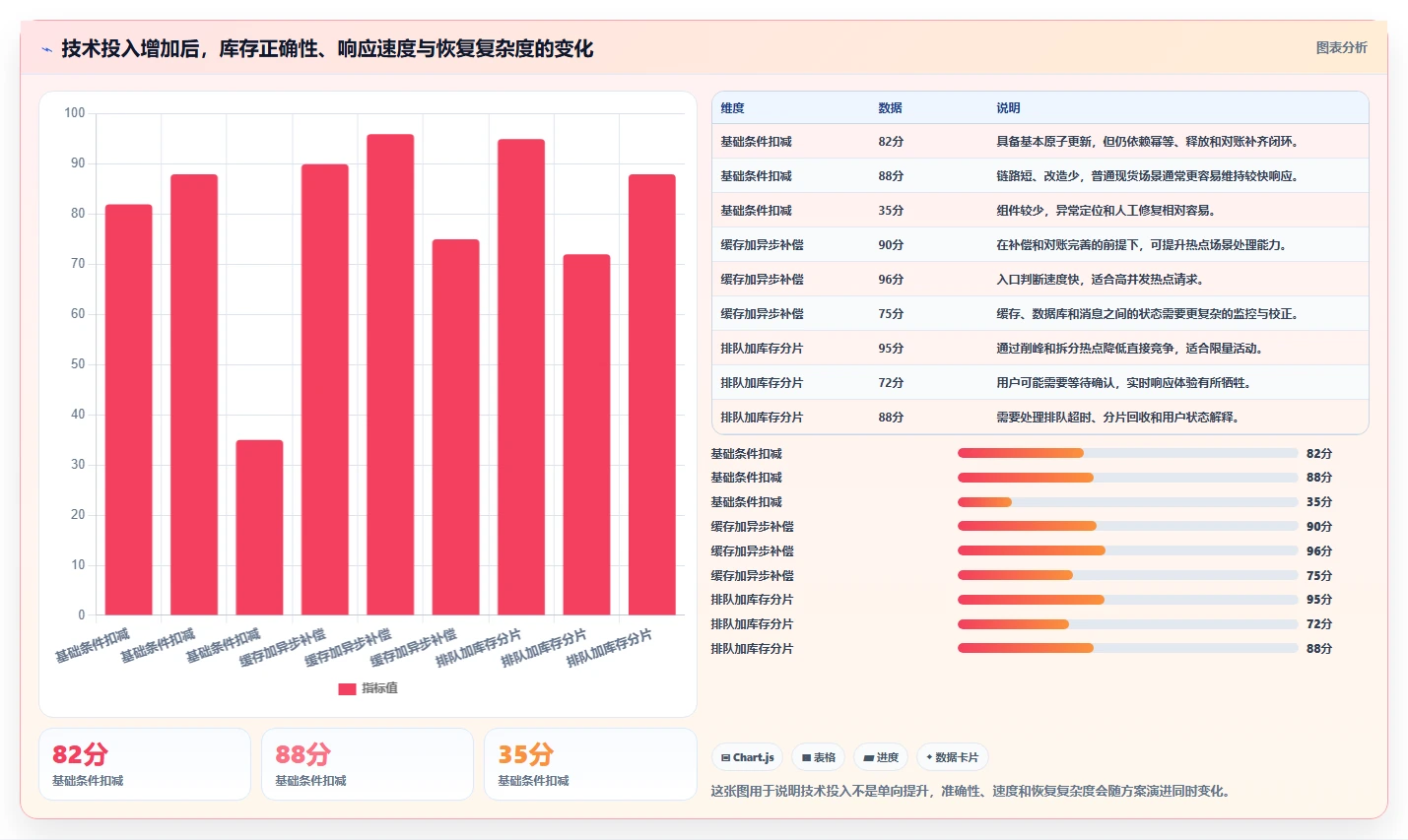Image resolution: width=1408 pixels, height=840 pixels.
Task: Click the y-axis label 100
Action: [x=75, y=113]
